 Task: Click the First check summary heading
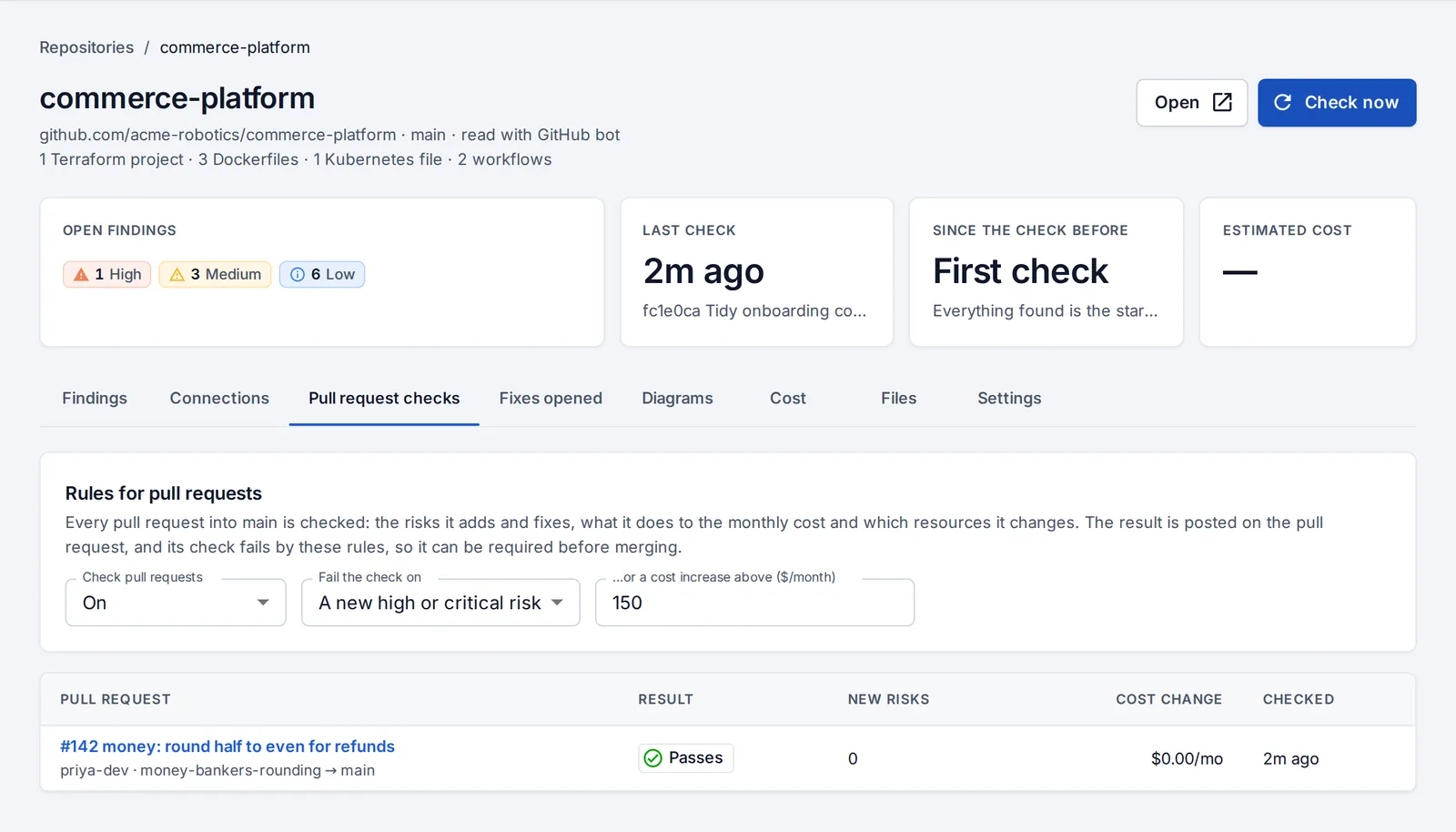[x=1020, y=271]
